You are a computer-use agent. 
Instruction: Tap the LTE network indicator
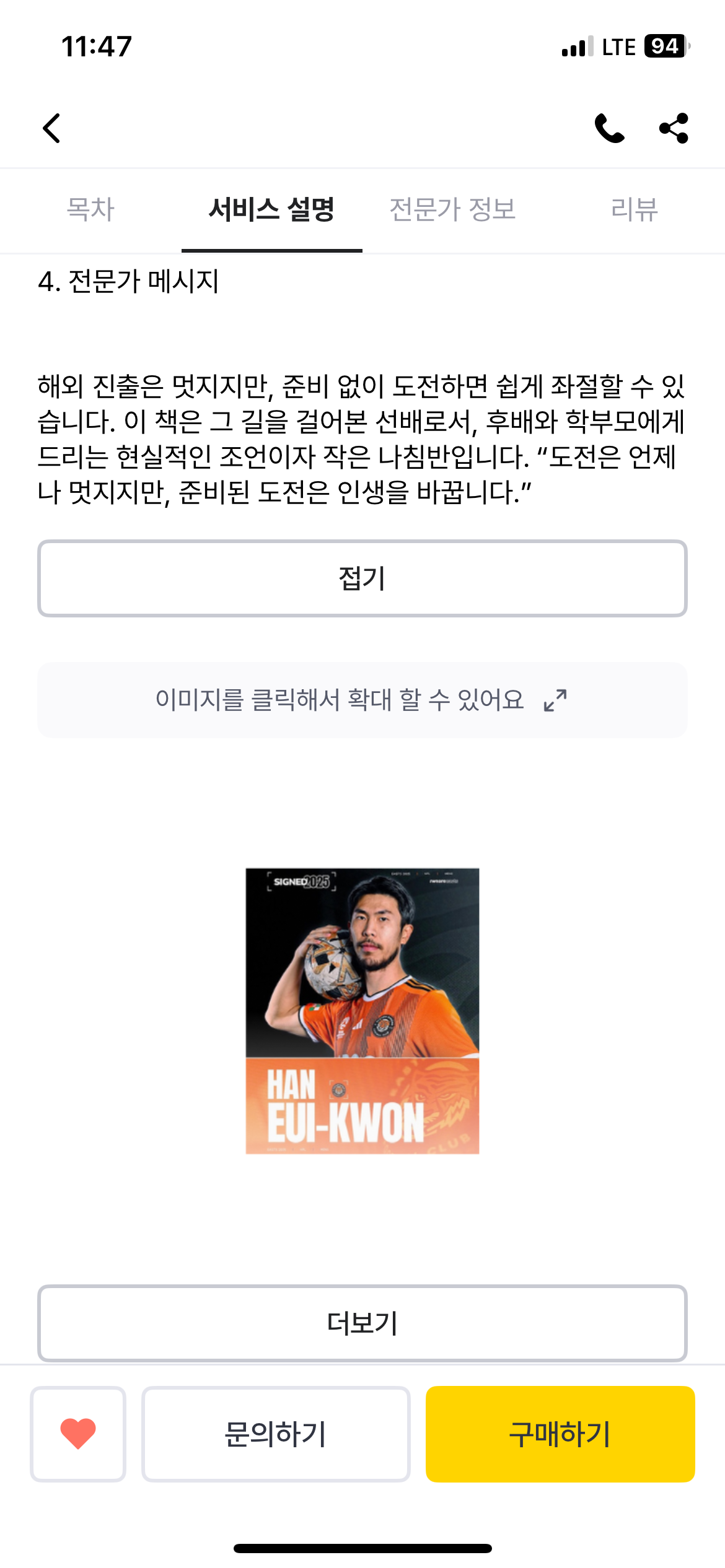pyautogui.click(x=618, y=47)
